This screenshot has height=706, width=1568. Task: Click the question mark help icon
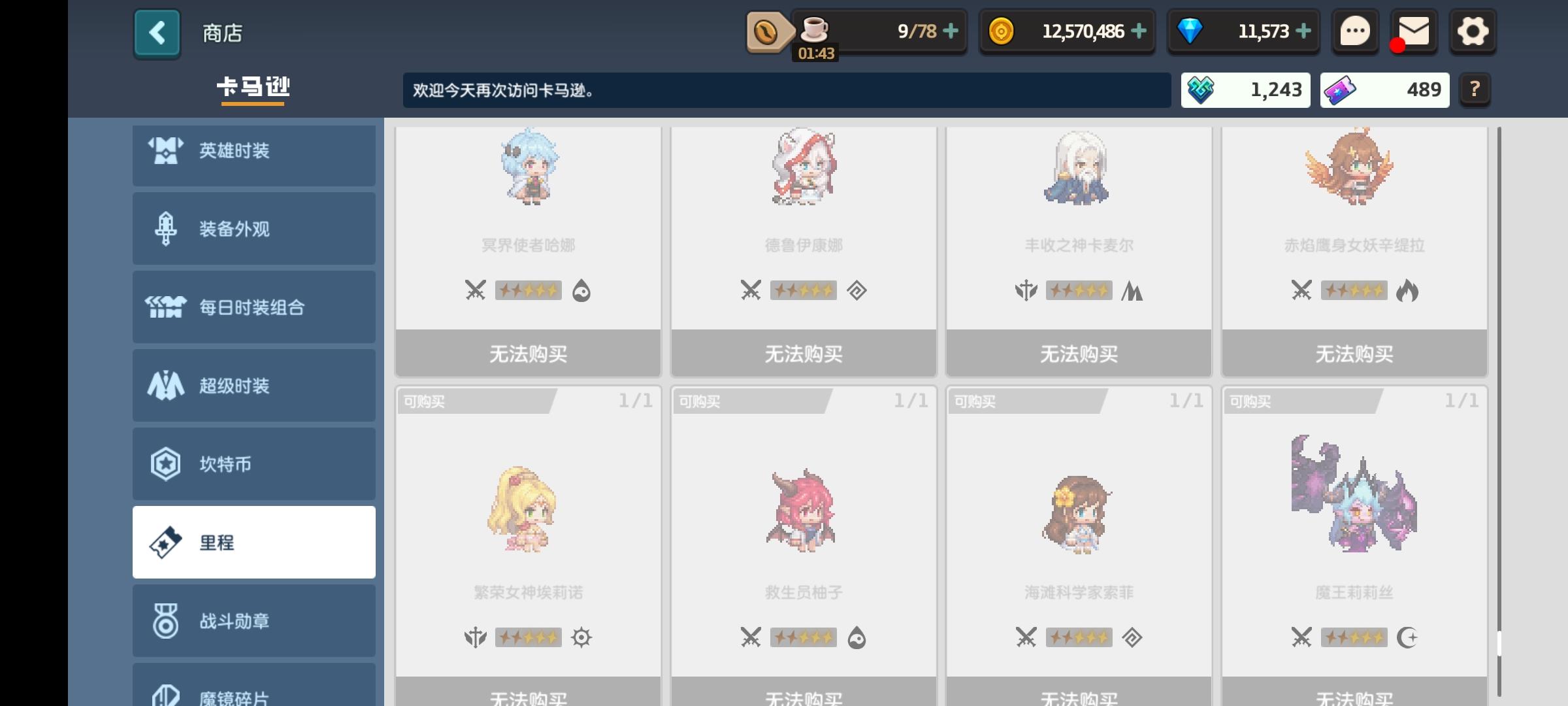coord(1475,90)
